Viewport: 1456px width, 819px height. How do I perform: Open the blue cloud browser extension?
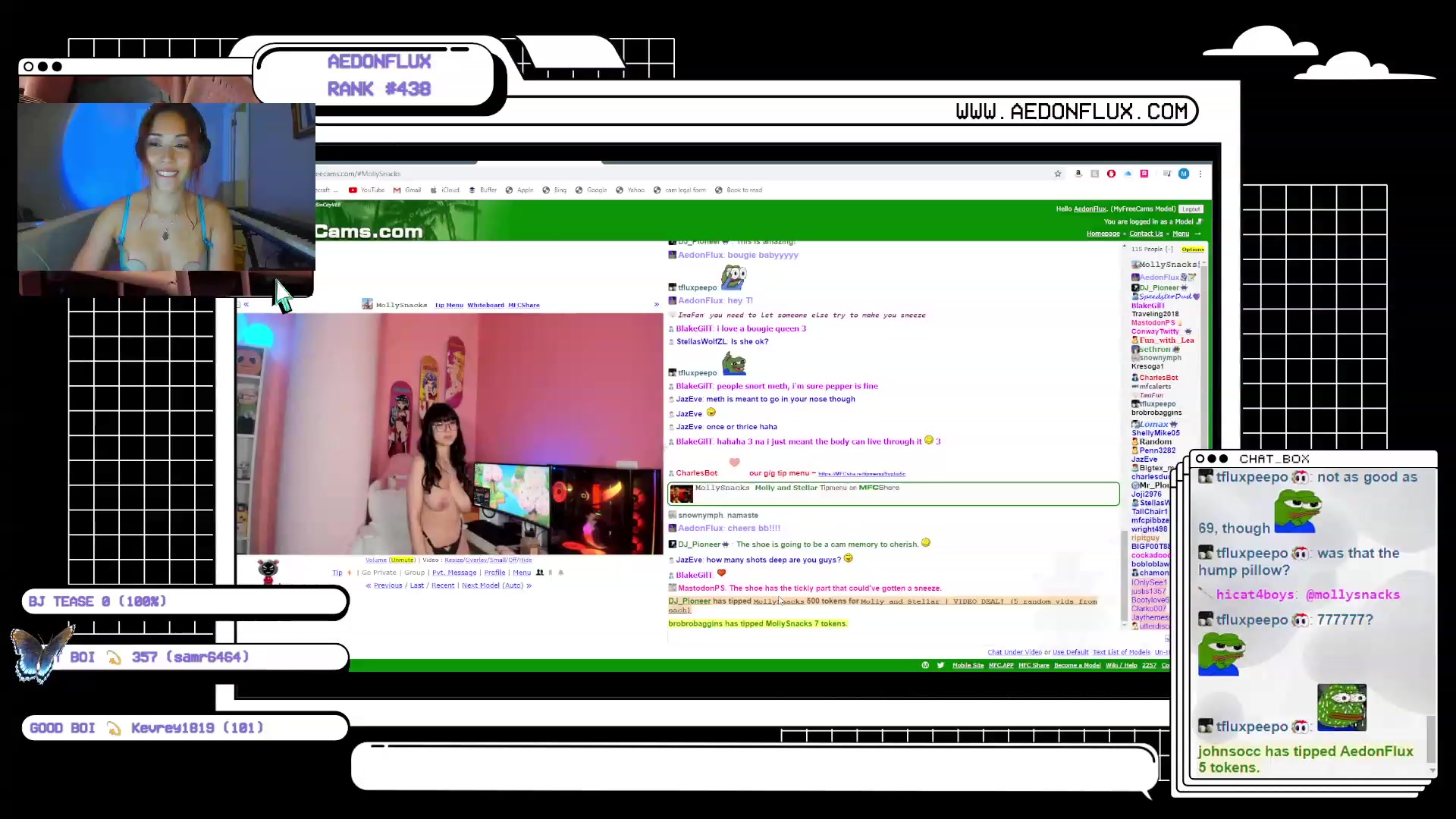coord(1128,174)
